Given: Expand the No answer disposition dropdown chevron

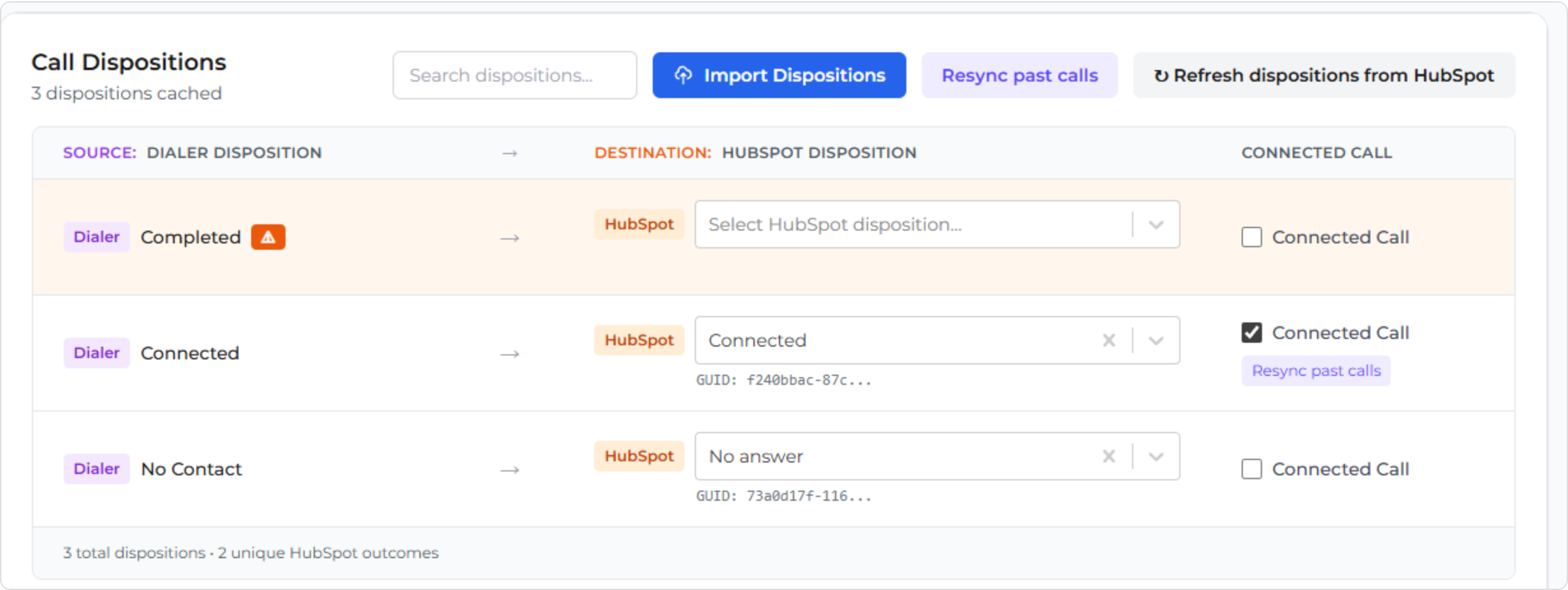Looking at the screenshot, I should (1156, 456).
